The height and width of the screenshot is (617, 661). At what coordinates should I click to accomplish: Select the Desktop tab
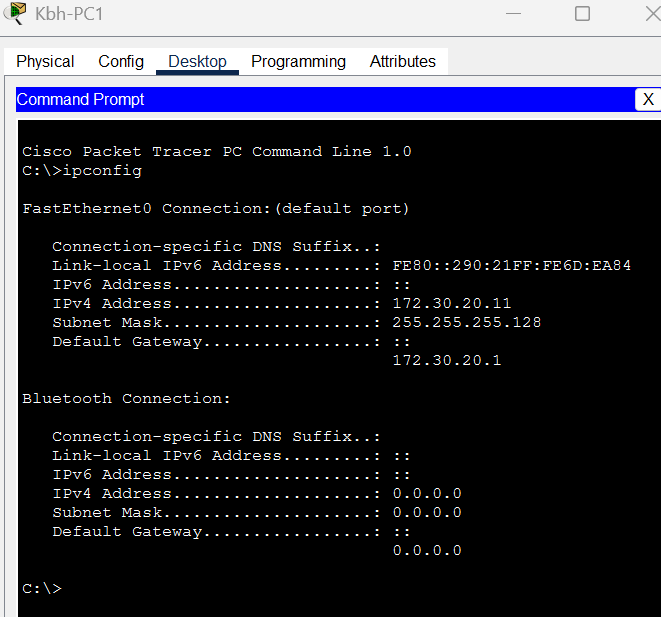(197, 62)
